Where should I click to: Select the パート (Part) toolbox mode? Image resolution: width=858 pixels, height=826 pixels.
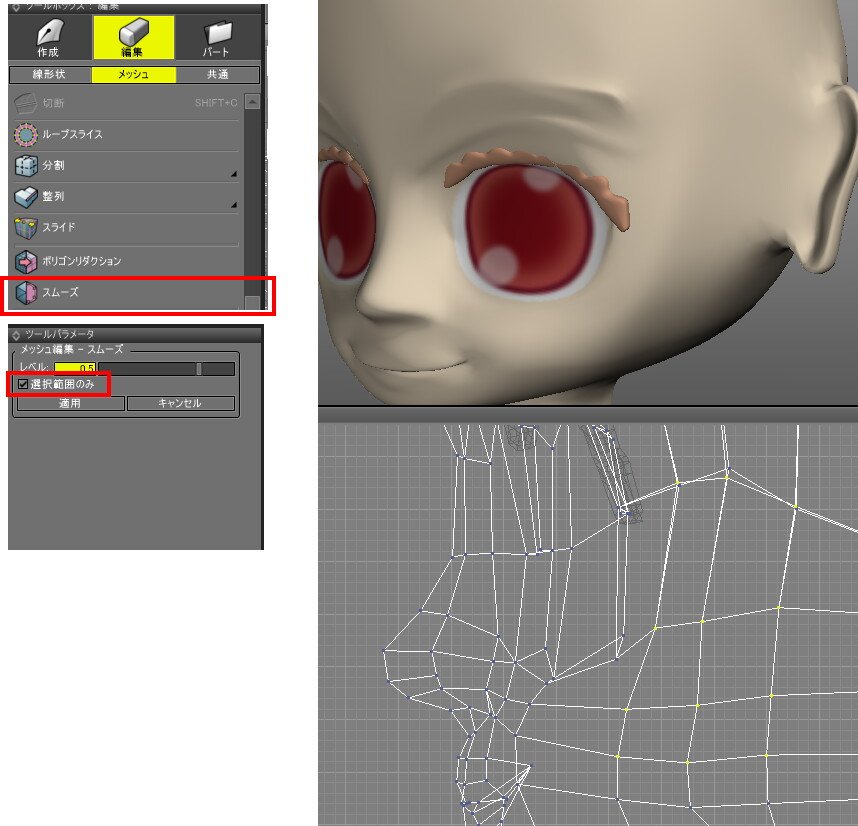coord(217,37)
